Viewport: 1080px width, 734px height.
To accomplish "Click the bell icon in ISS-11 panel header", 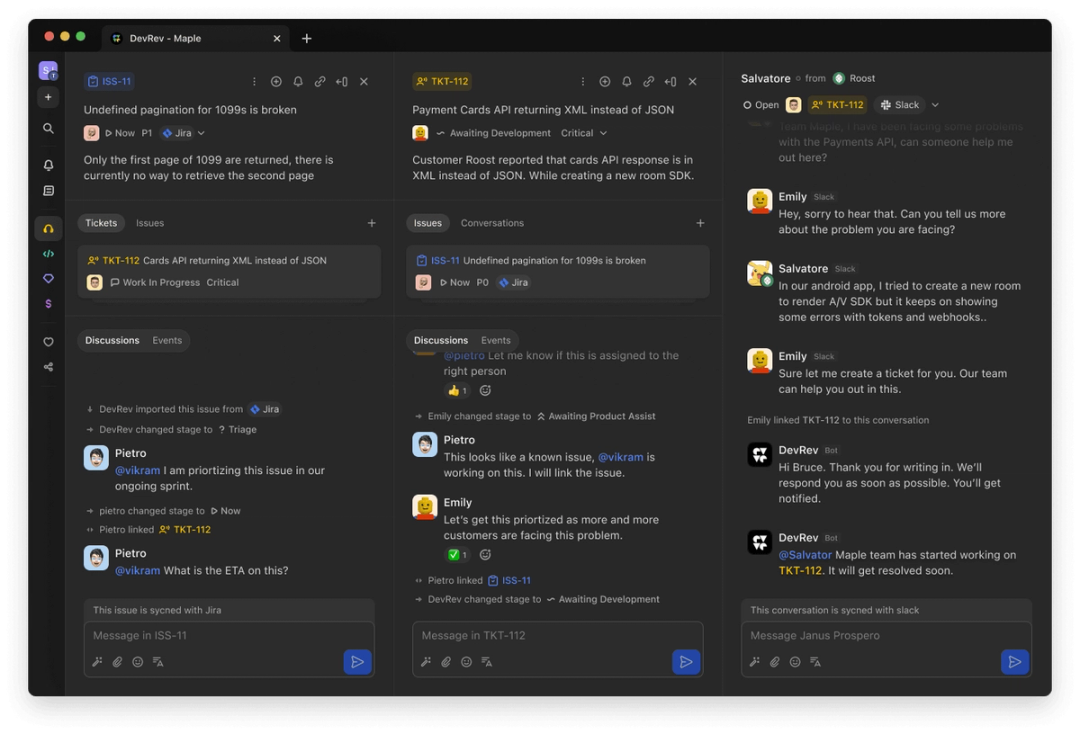I will 298,81.
